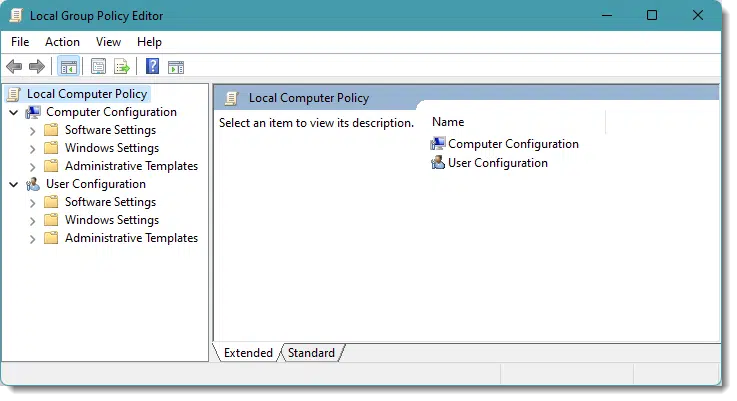Image resolution: width=737 pixels, height=401 pixels.
Task: Expand Windows Settings under Computer Configuration
Action: 32,149
